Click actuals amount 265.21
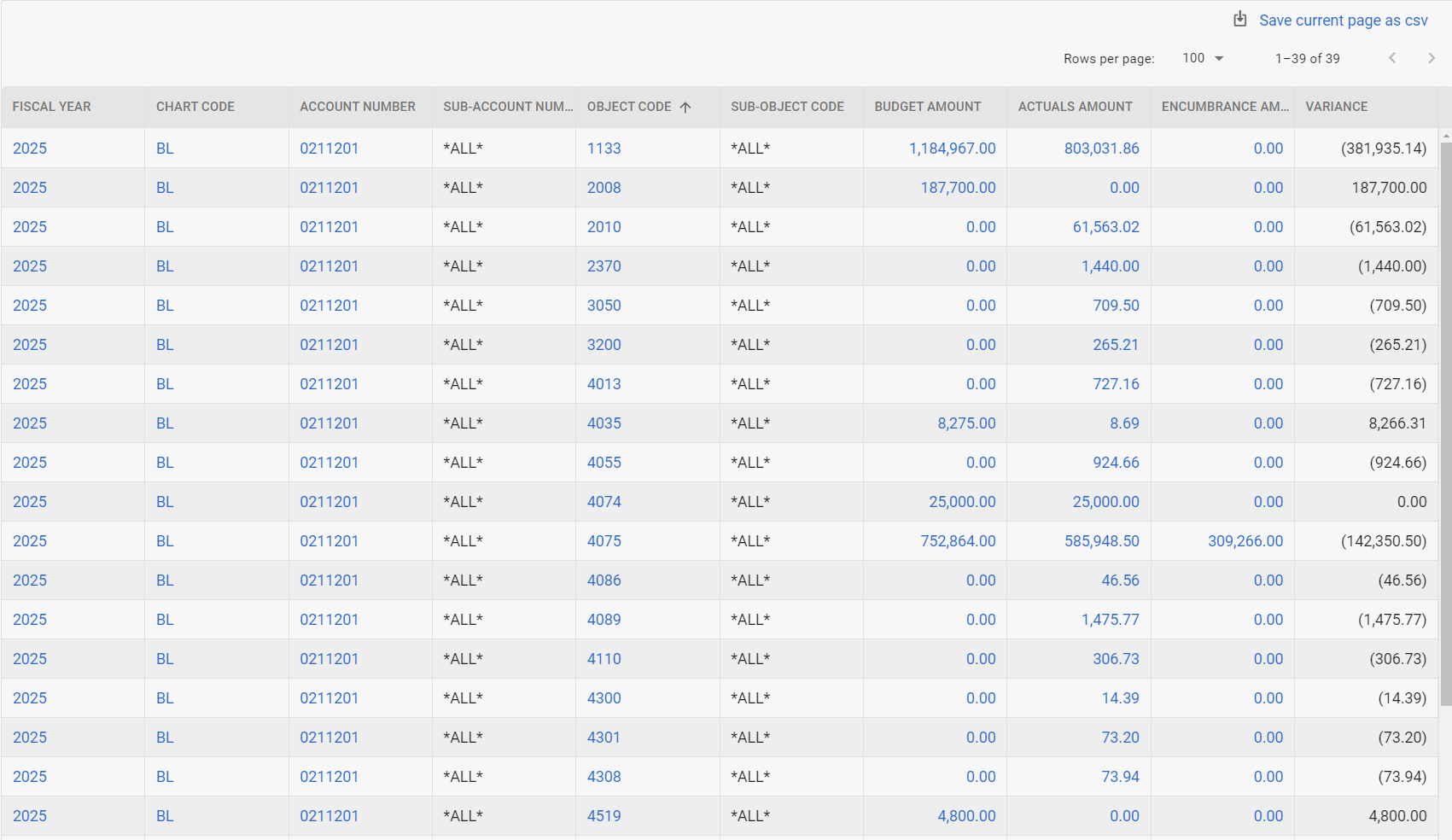The width and height of the screenshot is (1452, 840). [x=1116, y=345]
